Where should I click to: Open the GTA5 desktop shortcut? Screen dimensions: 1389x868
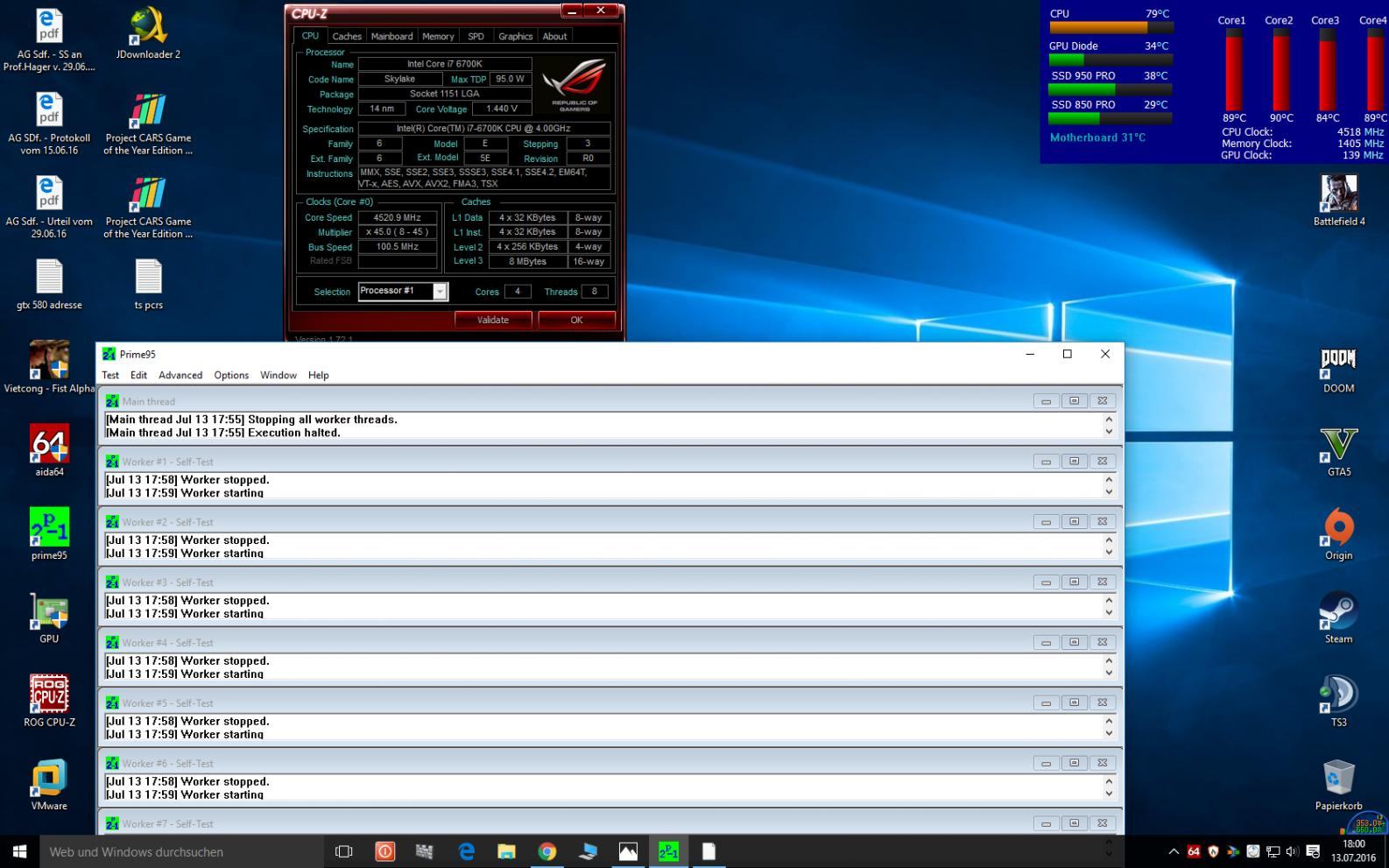[1338, 451]
